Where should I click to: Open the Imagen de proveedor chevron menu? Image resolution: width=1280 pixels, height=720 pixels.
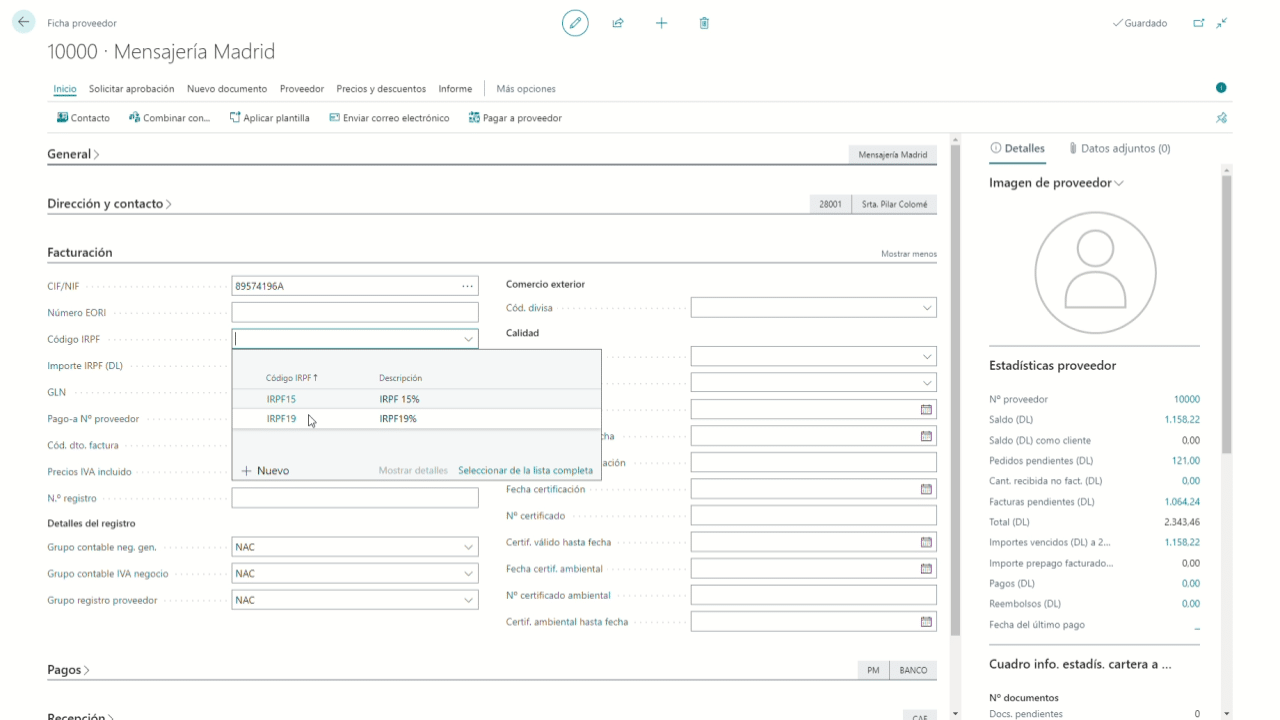(1119, 183)
